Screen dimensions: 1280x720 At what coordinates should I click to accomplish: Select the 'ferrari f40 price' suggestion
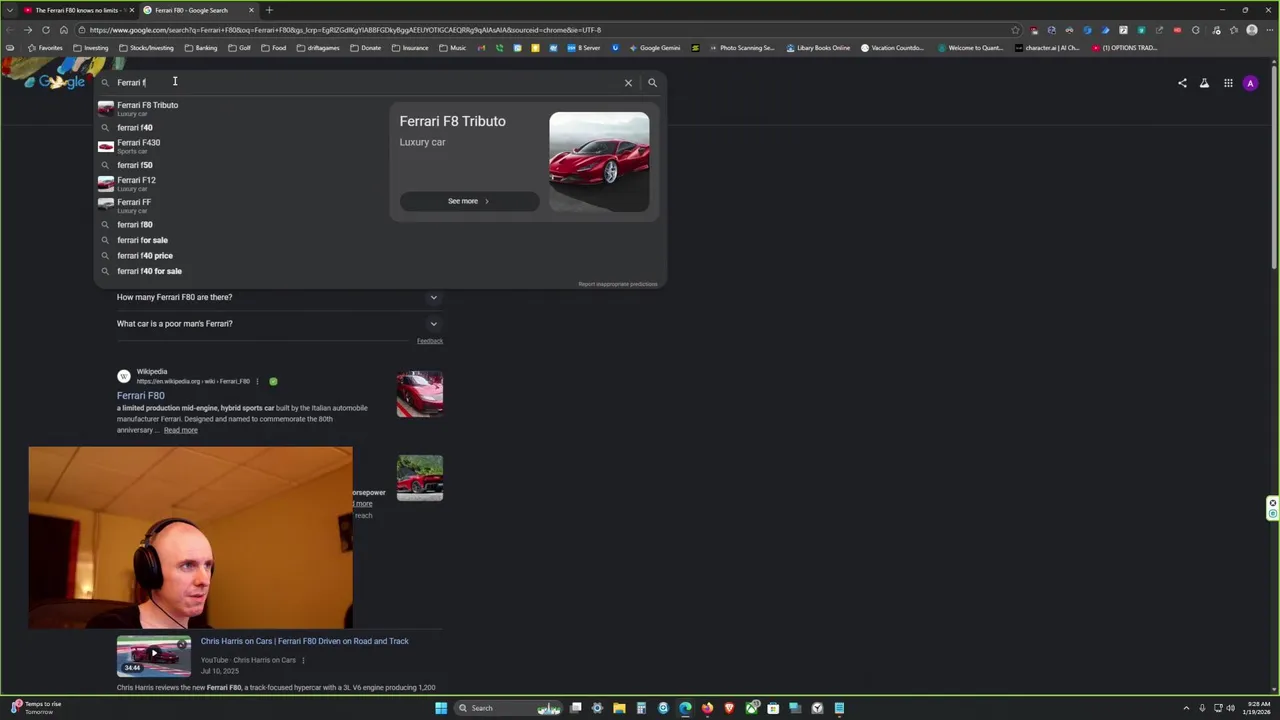click(x=240, y=256)
